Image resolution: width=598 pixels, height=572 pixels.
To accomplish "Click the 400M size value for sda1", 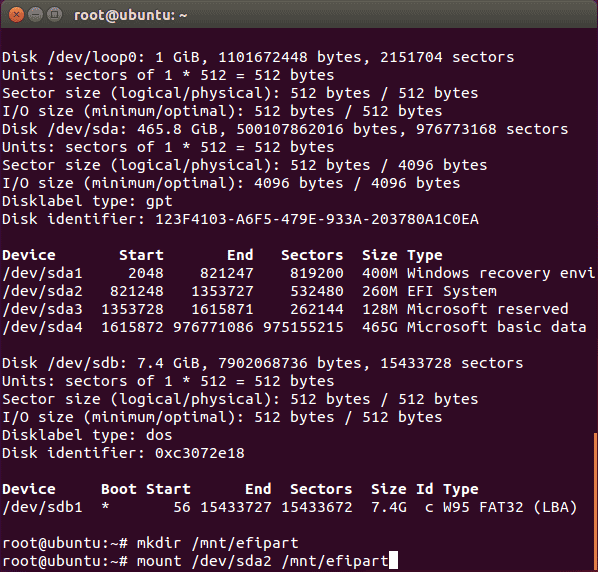I will [380, 273].
